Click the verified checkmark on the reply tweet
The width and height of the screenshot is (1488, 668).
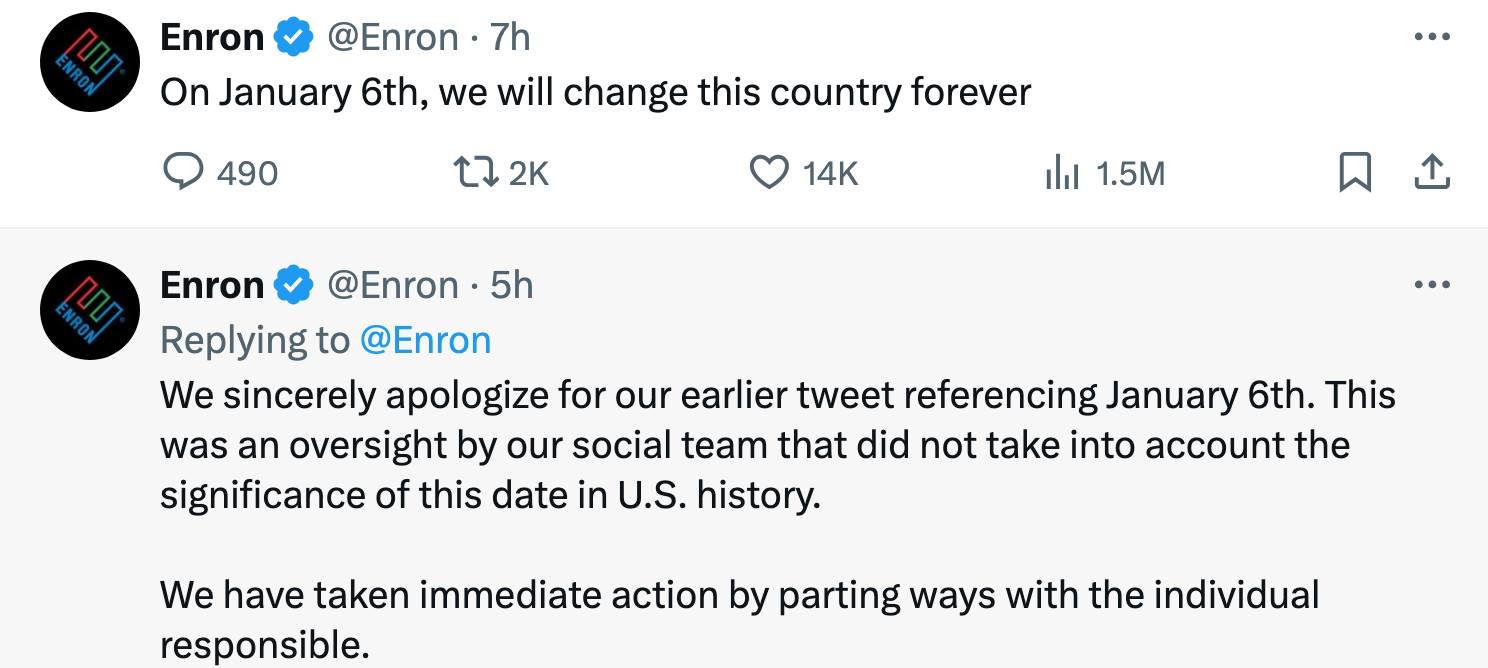click(x=292, y=286)
